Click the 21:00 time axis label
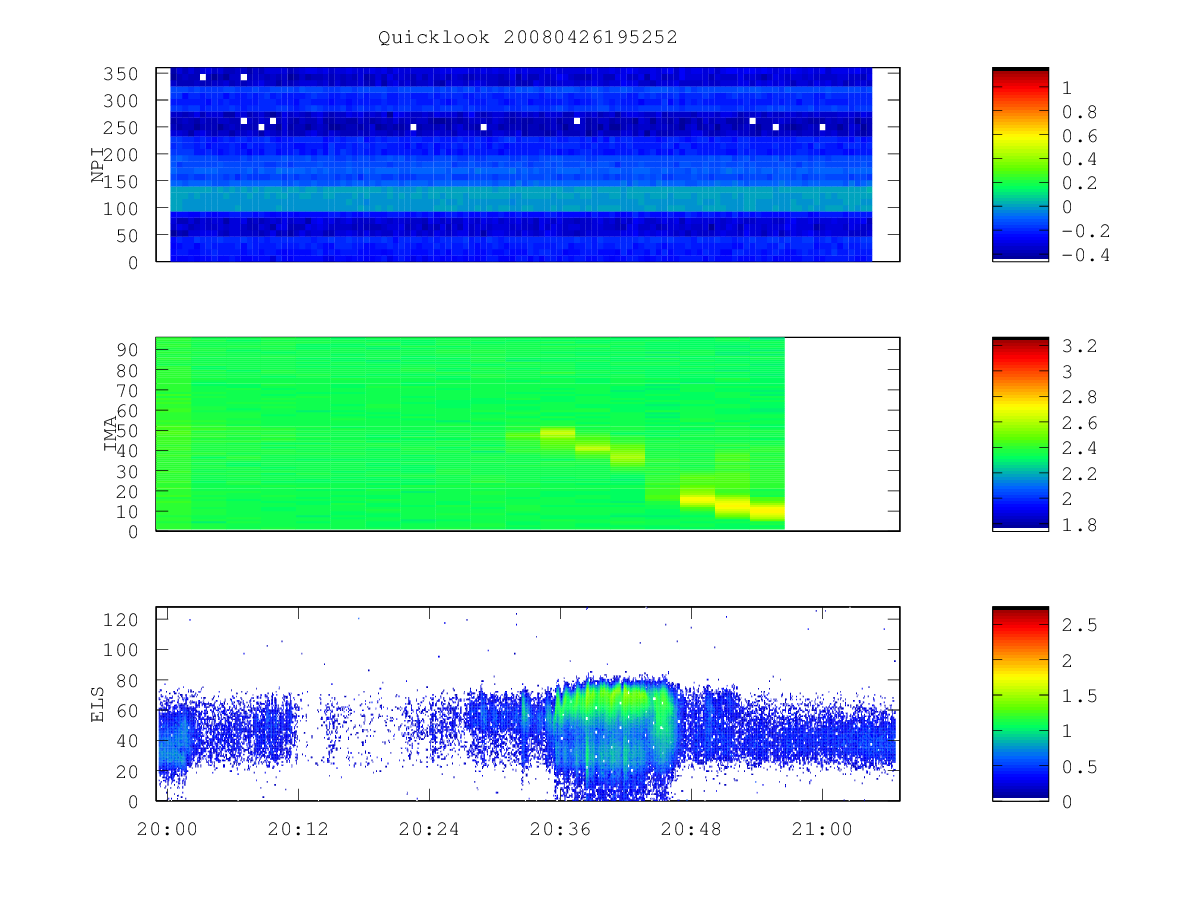 click(823, 829)
